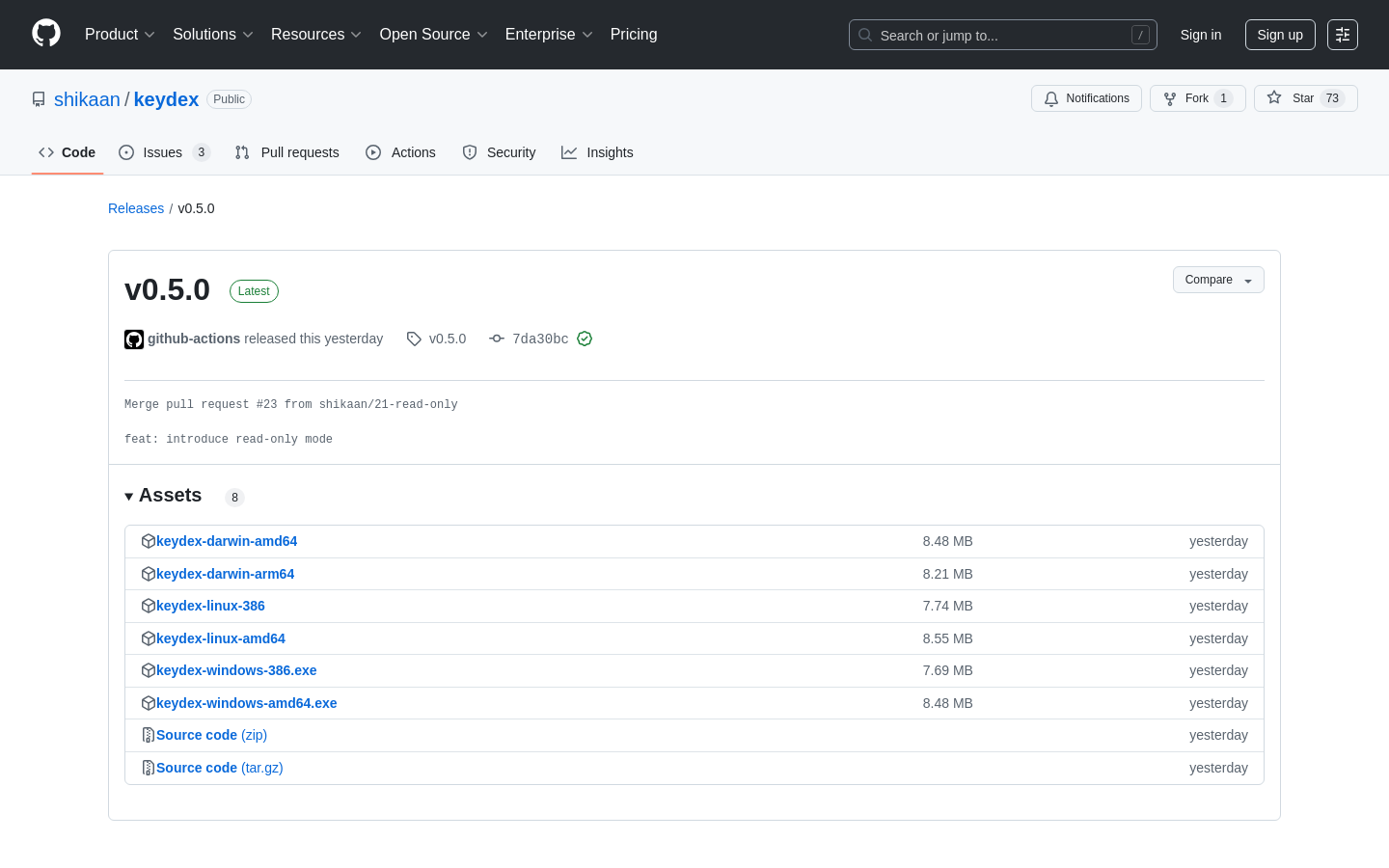Download Source code (tar.gz)
The height and width of the screenshot is (868, 1389).
[x=220, y=768]
